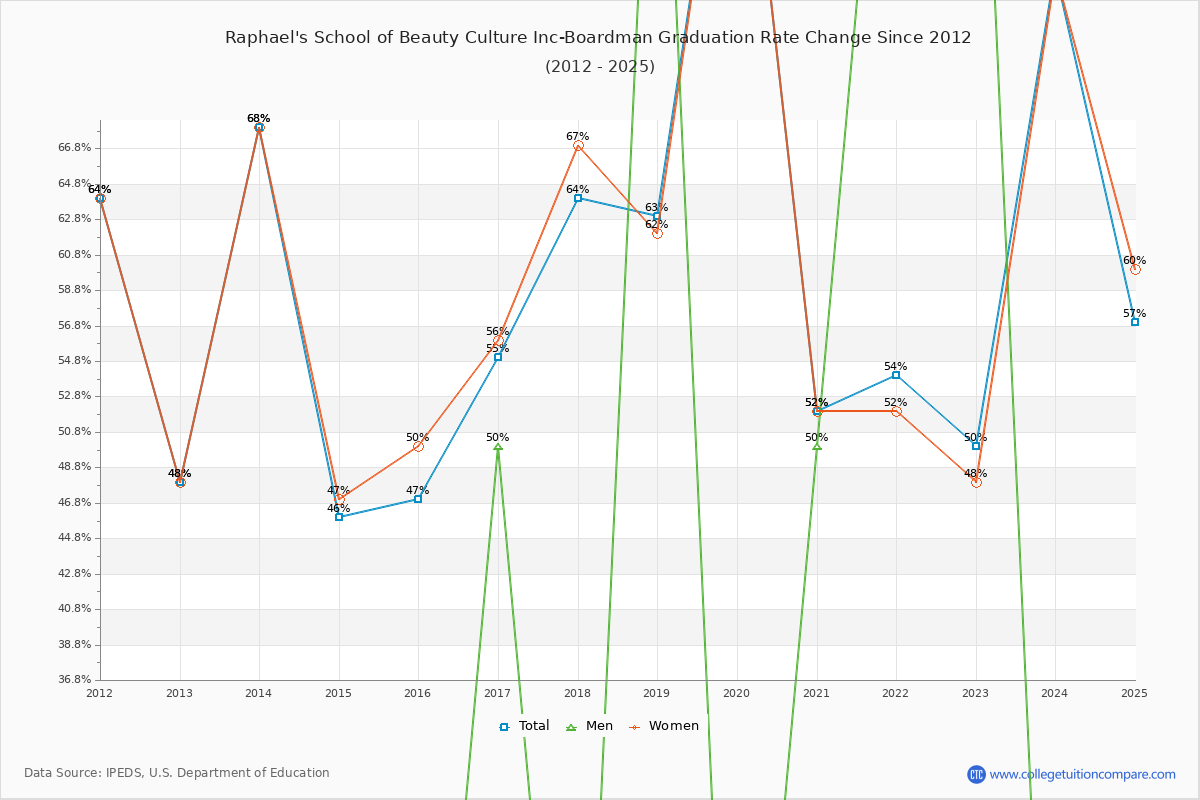Select the Women 52% data point at 2022
Viewport: 1200px width, 800px height.
896,411
